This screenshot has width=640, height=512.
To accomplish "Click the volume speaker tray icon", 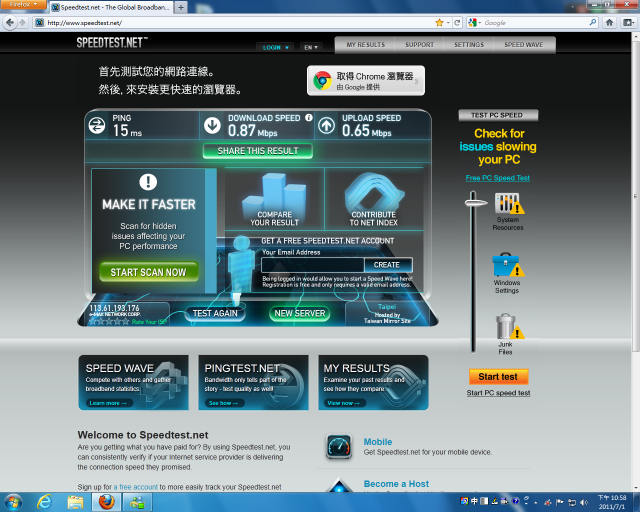I will (x=584, y=502).
